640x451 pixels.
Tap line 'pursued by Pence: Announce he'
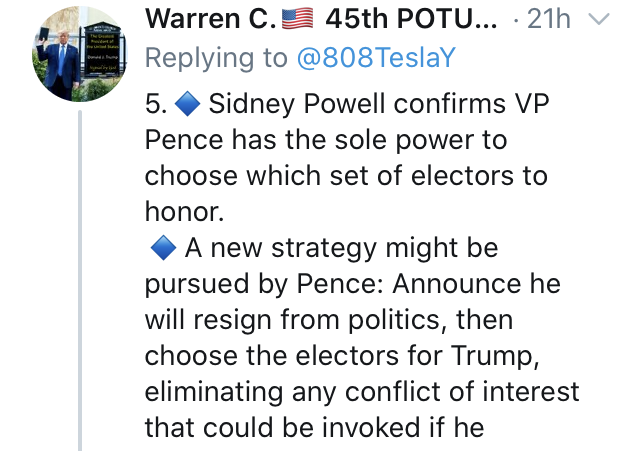tap(353, 284)
